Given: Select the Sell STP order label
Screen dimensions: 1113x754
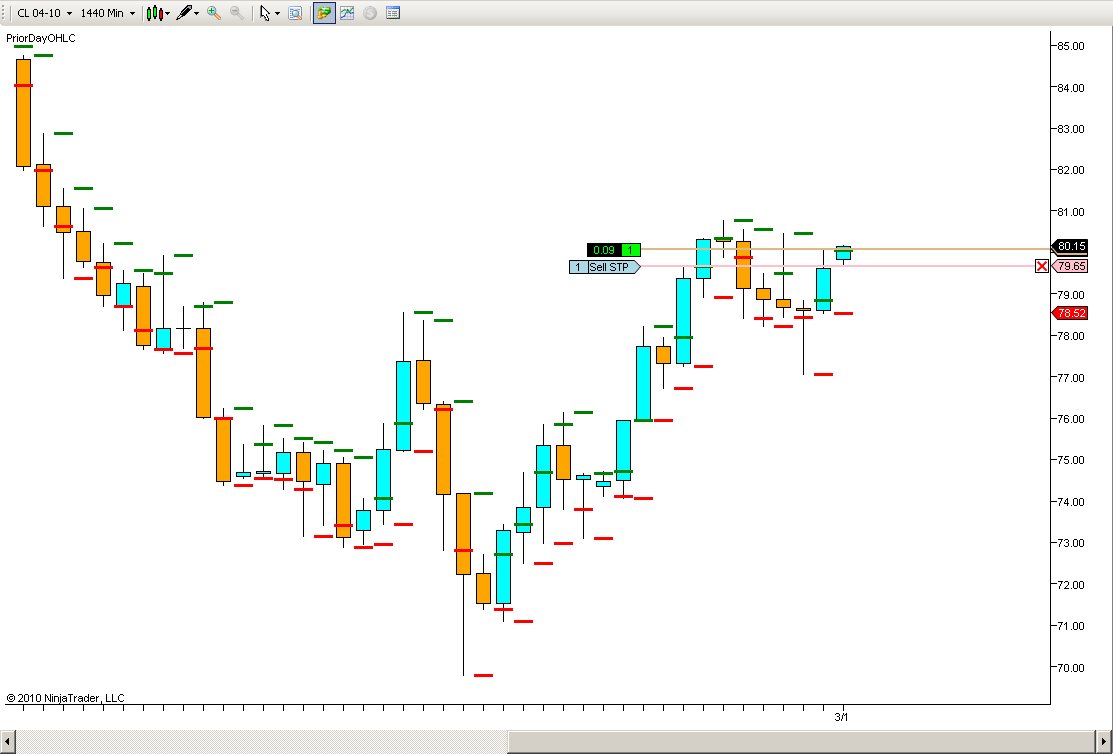Looking at the screenshot, I should tap(613, 267).
